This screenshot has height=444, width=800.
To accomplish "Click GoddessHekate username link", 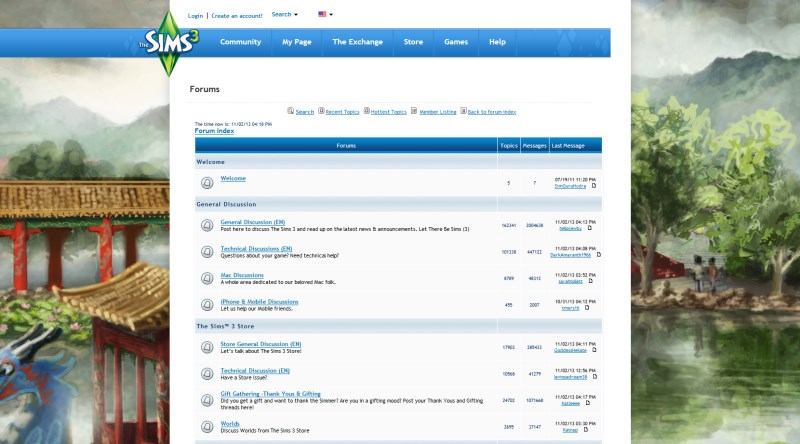I will tap(570, 350).
